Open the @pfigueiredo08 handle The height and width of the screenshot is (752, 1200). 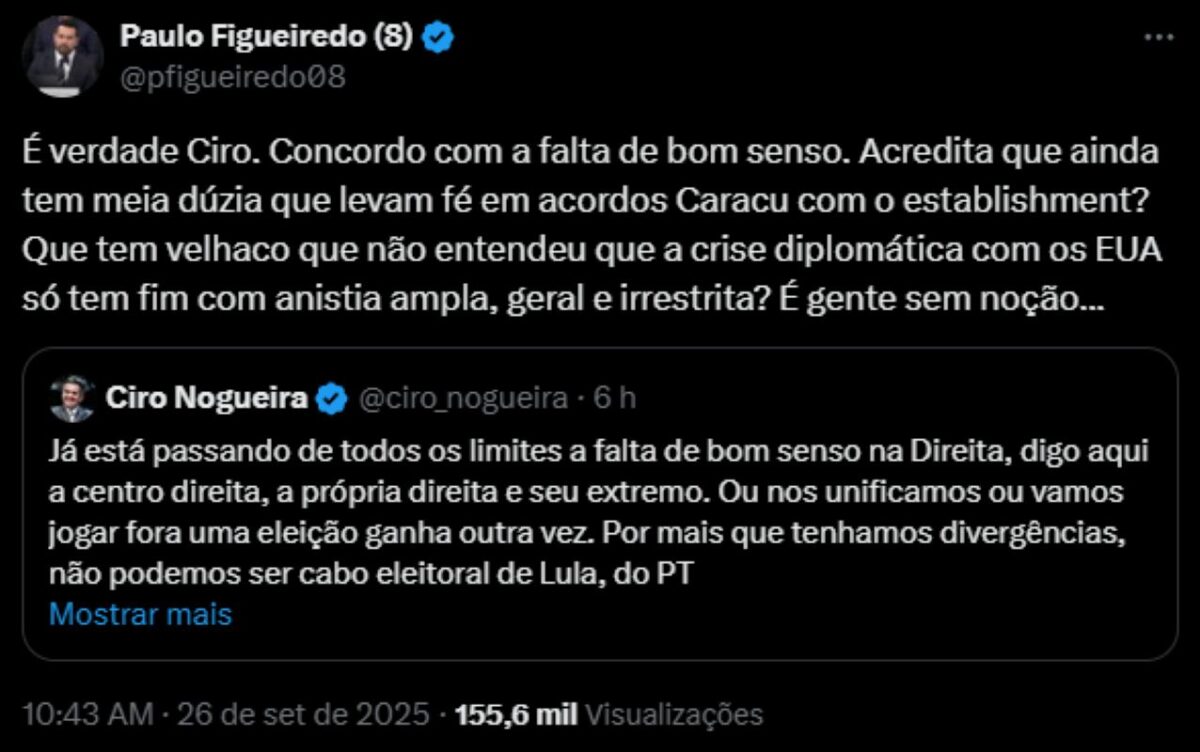pos(233,77)
